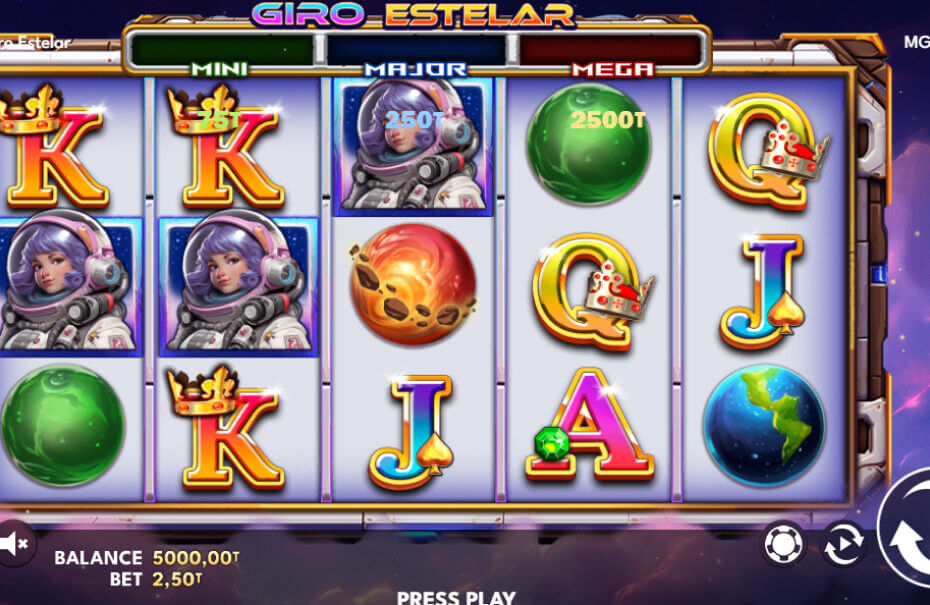The image size is (930, 605).
Task: Enable autoplay circular arrows icon
Action: (x=843, y=543)
